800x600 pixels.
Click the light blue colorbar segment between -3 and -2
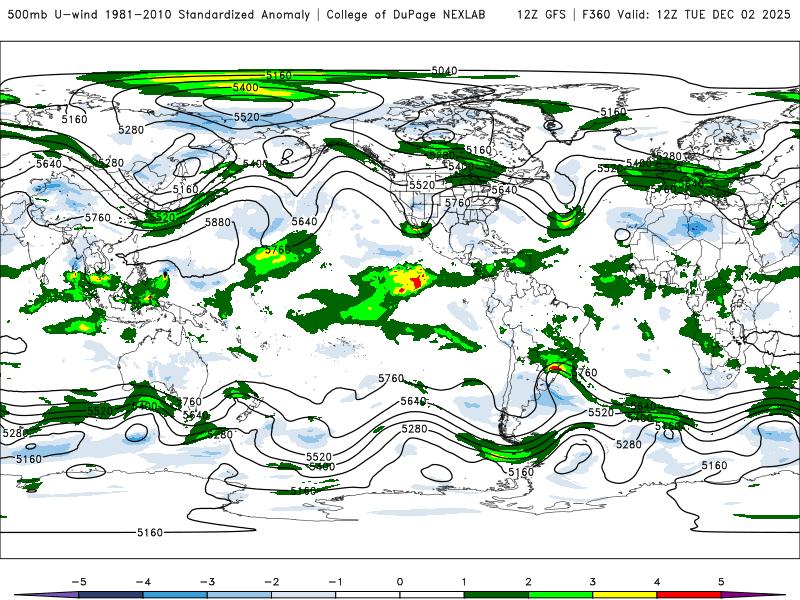239,595
